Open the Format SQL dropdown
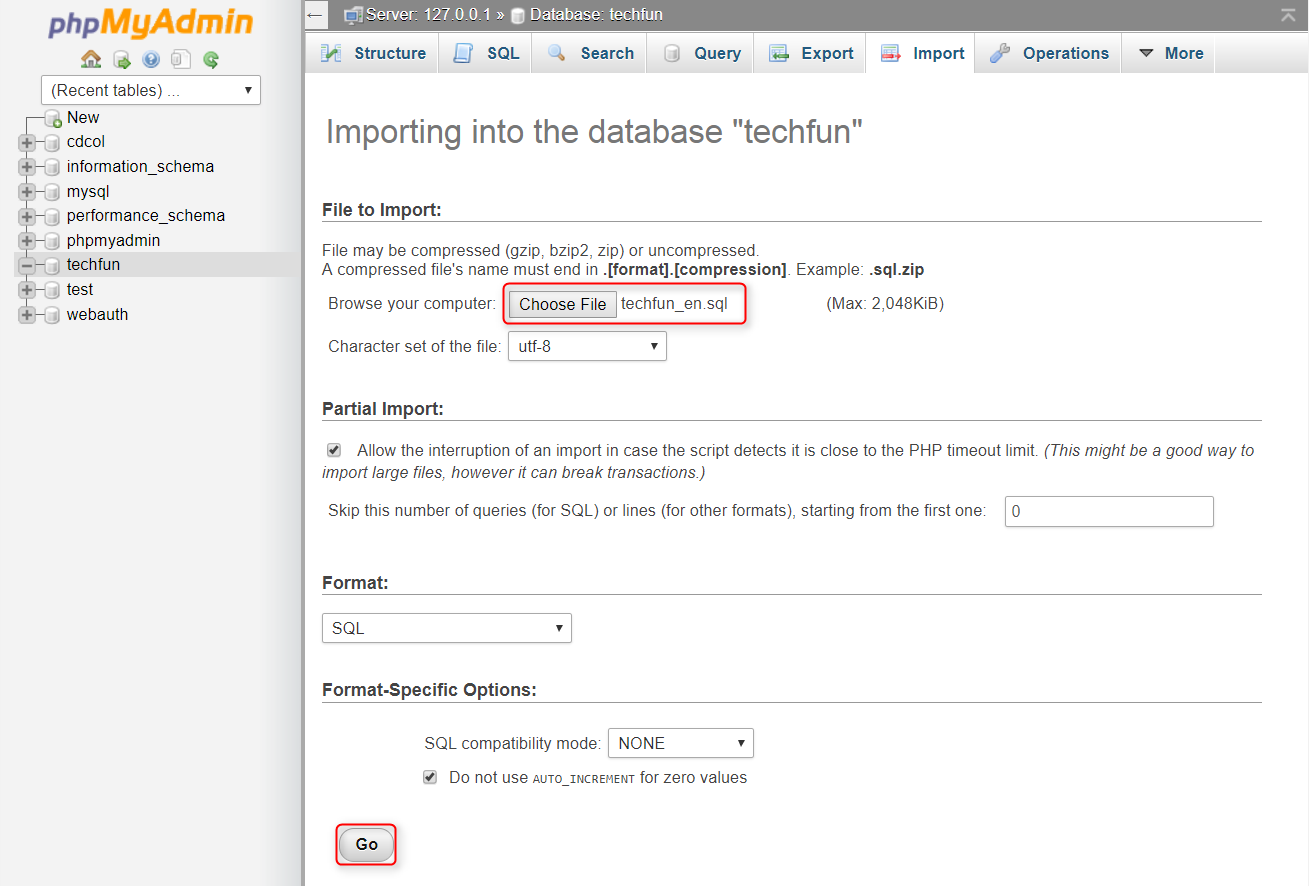Screen dimensions: 1309x886 [447, 628]
